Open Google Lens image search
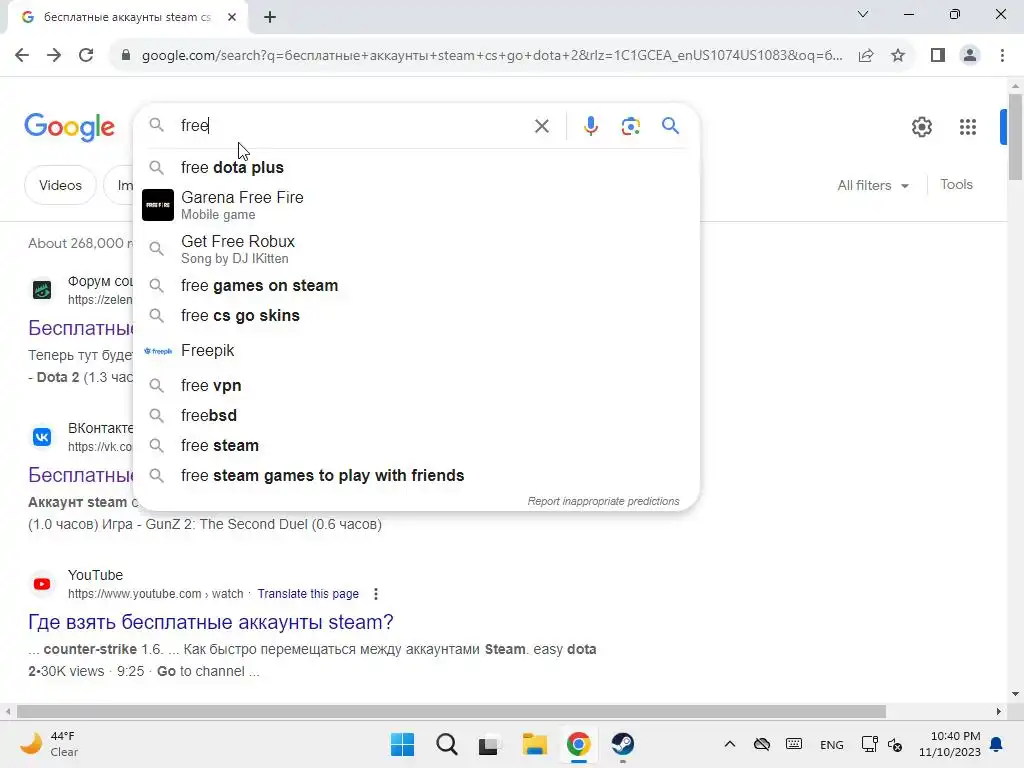1024x768 pixels. pos(630,125)
